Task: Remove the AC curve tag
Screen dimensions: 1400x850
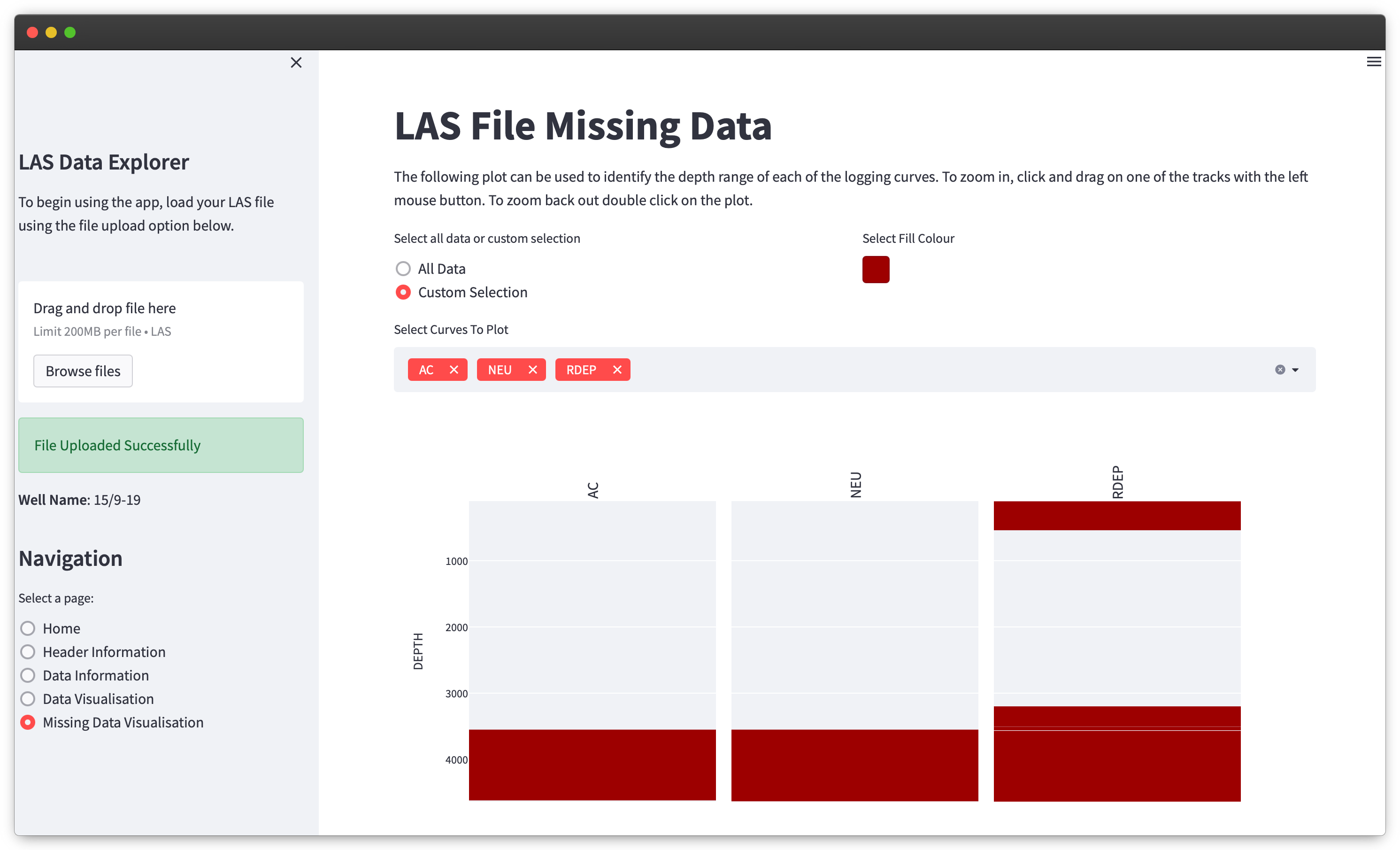Action: 454,370
